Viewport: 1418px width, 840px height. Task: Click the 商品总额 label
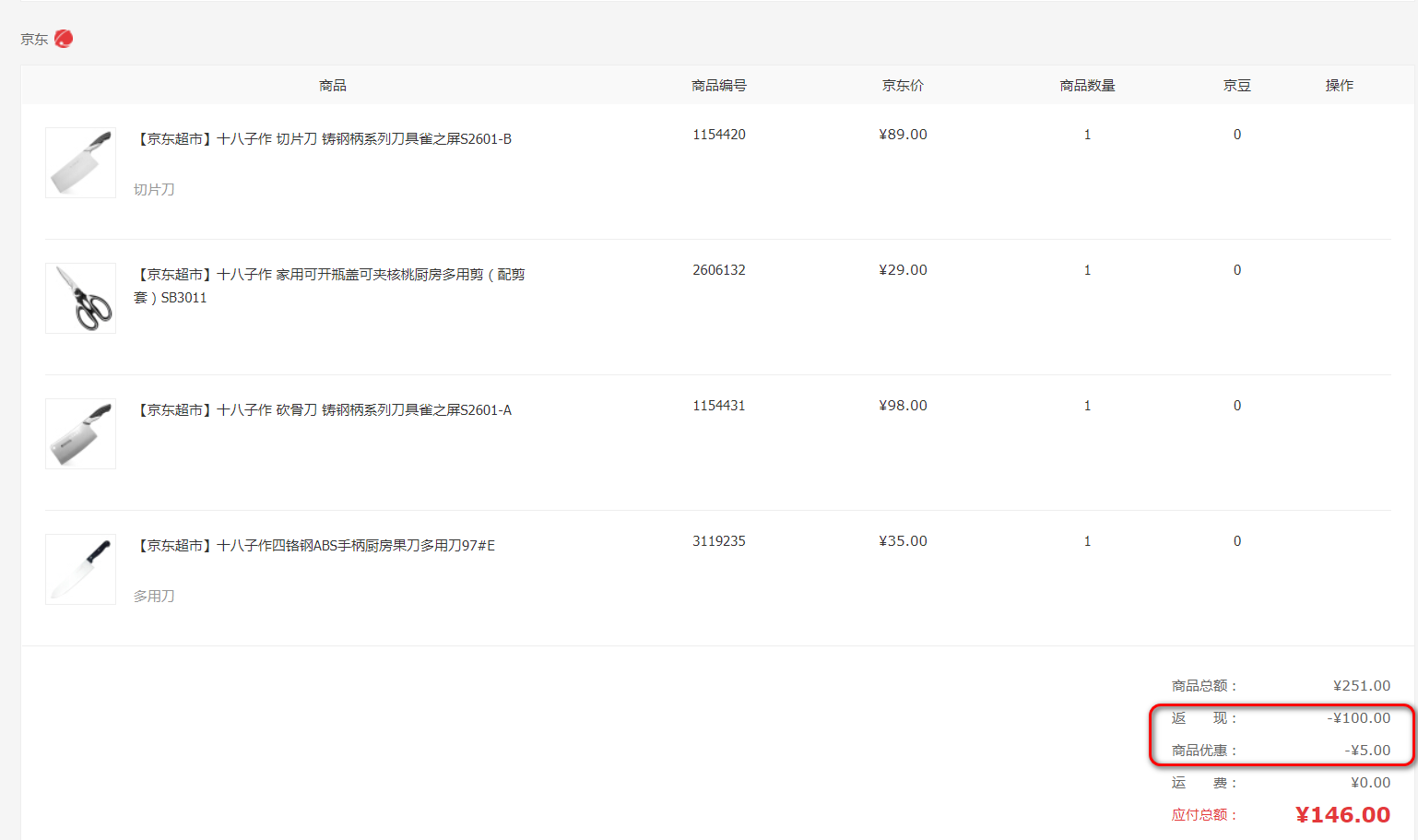[1204, 686]
